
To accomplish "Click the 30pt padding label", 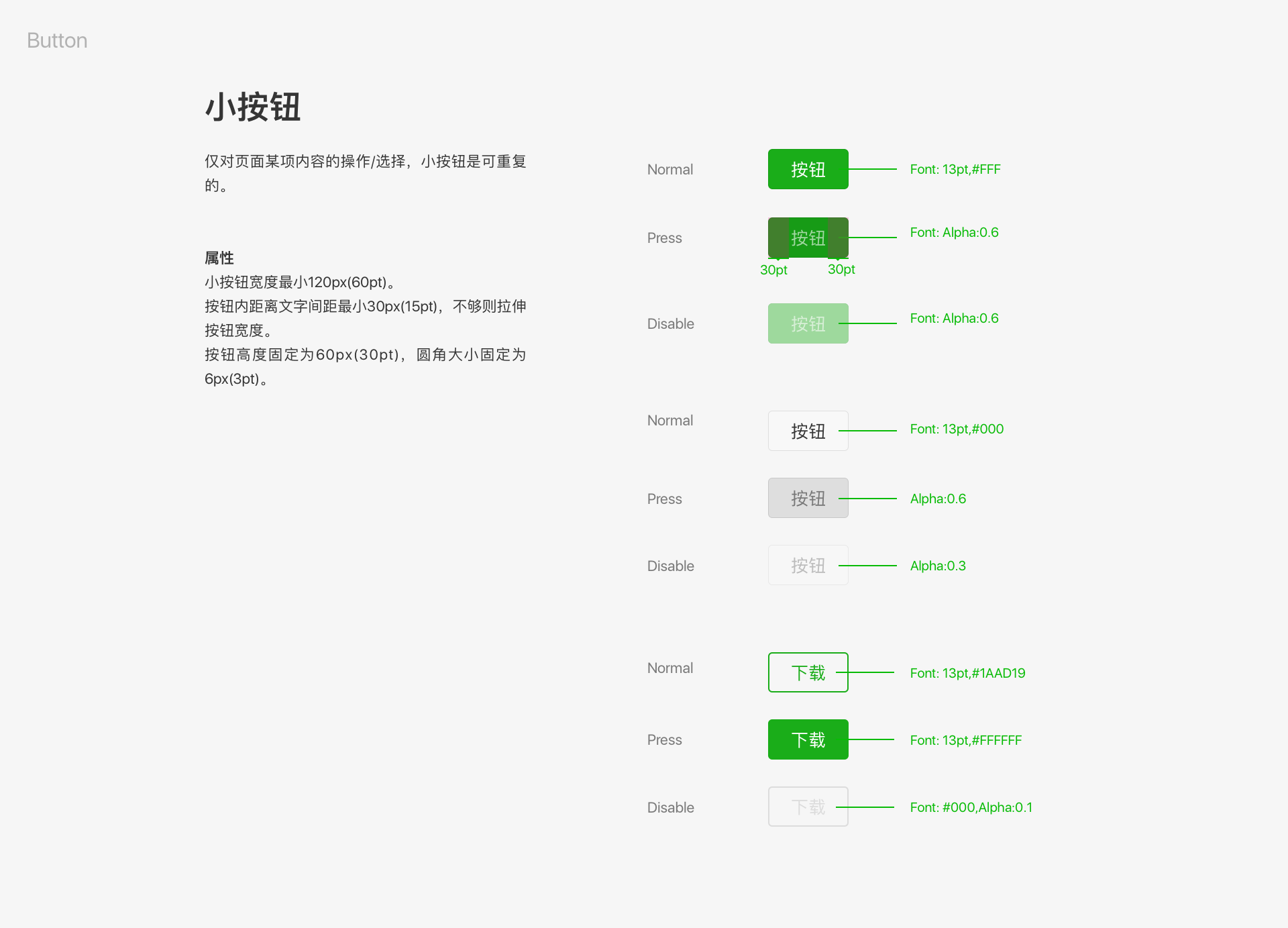I will [x=775, y=268].
